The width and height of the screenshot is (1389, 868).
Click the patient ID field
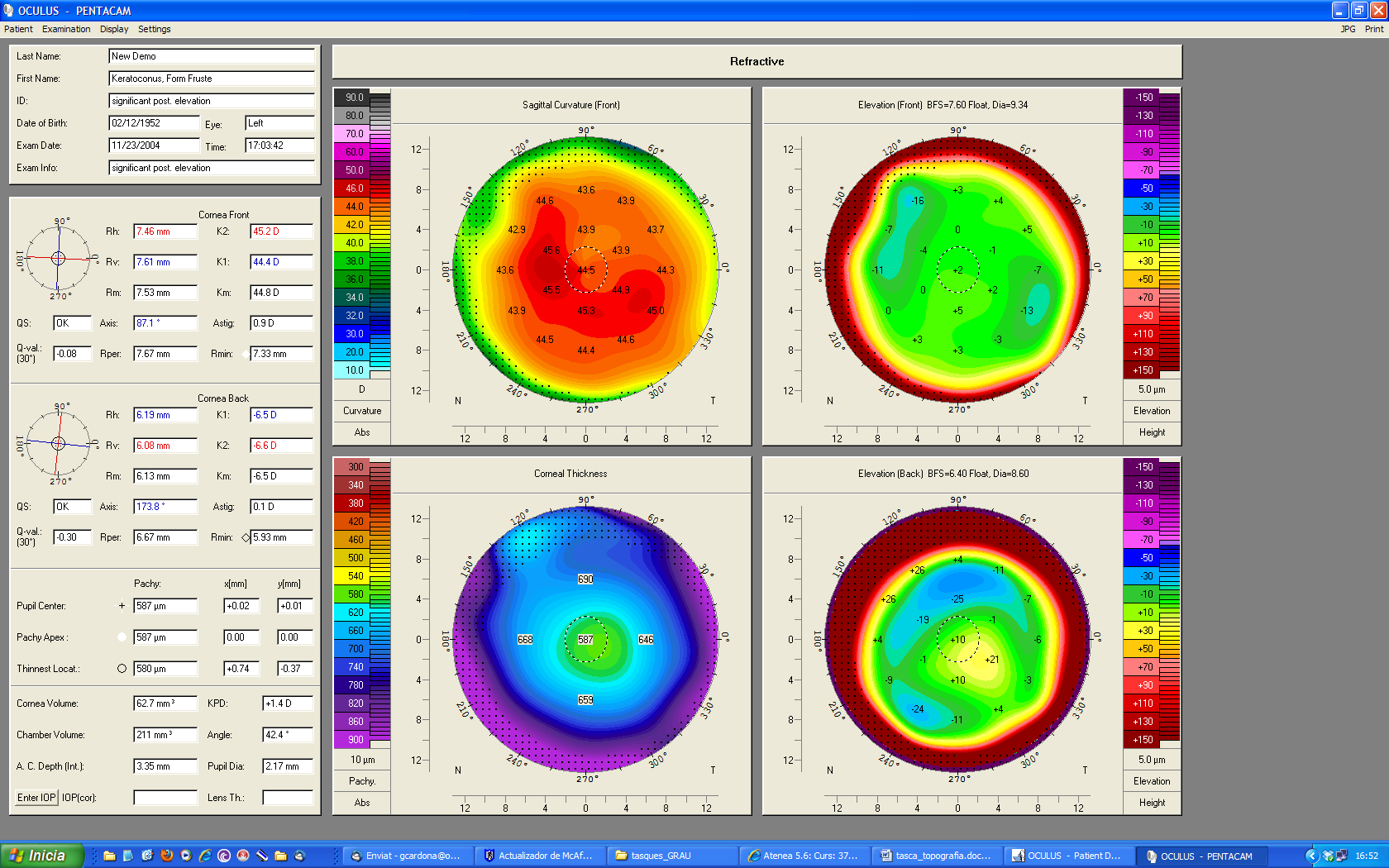coord(212,101)
